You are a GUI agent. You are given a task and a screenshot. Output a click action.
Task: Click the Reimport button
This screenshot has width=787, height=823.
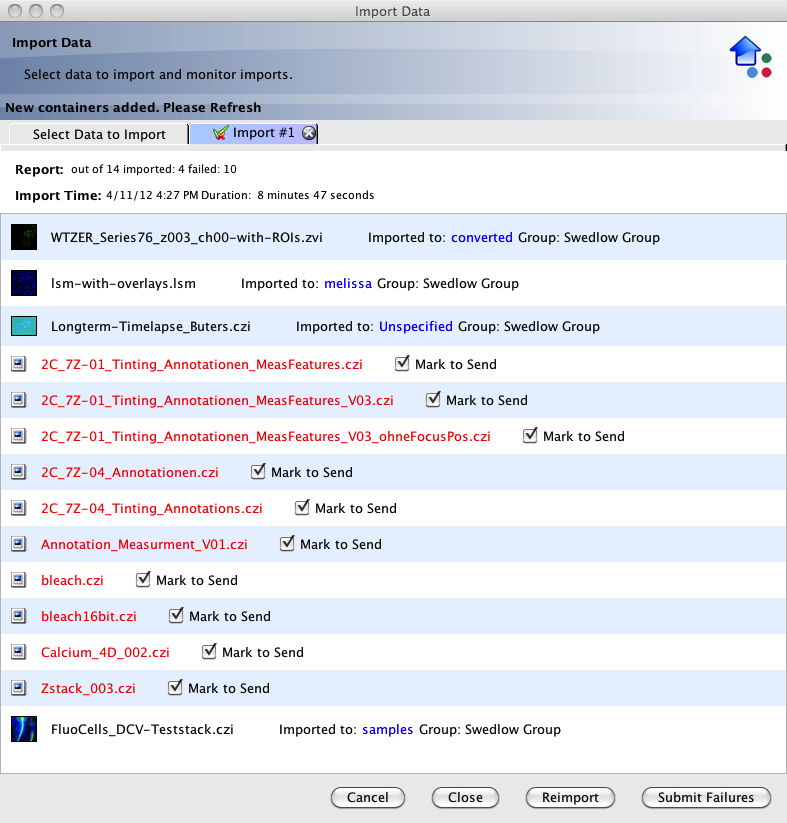pyautogui.click(x=570, y=797)
